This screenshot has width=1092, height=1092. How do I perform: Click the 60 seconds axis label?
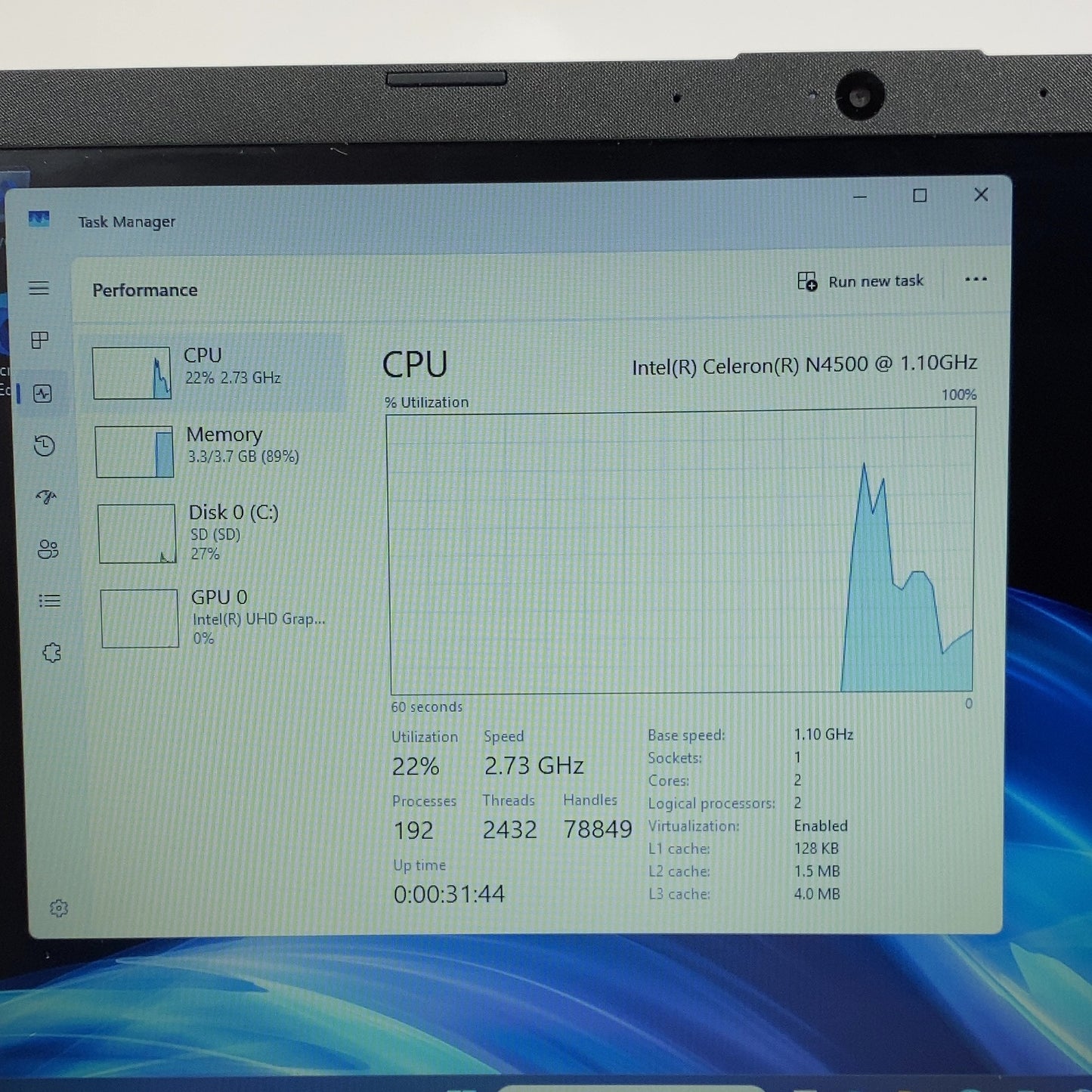(x=426, y=707)
